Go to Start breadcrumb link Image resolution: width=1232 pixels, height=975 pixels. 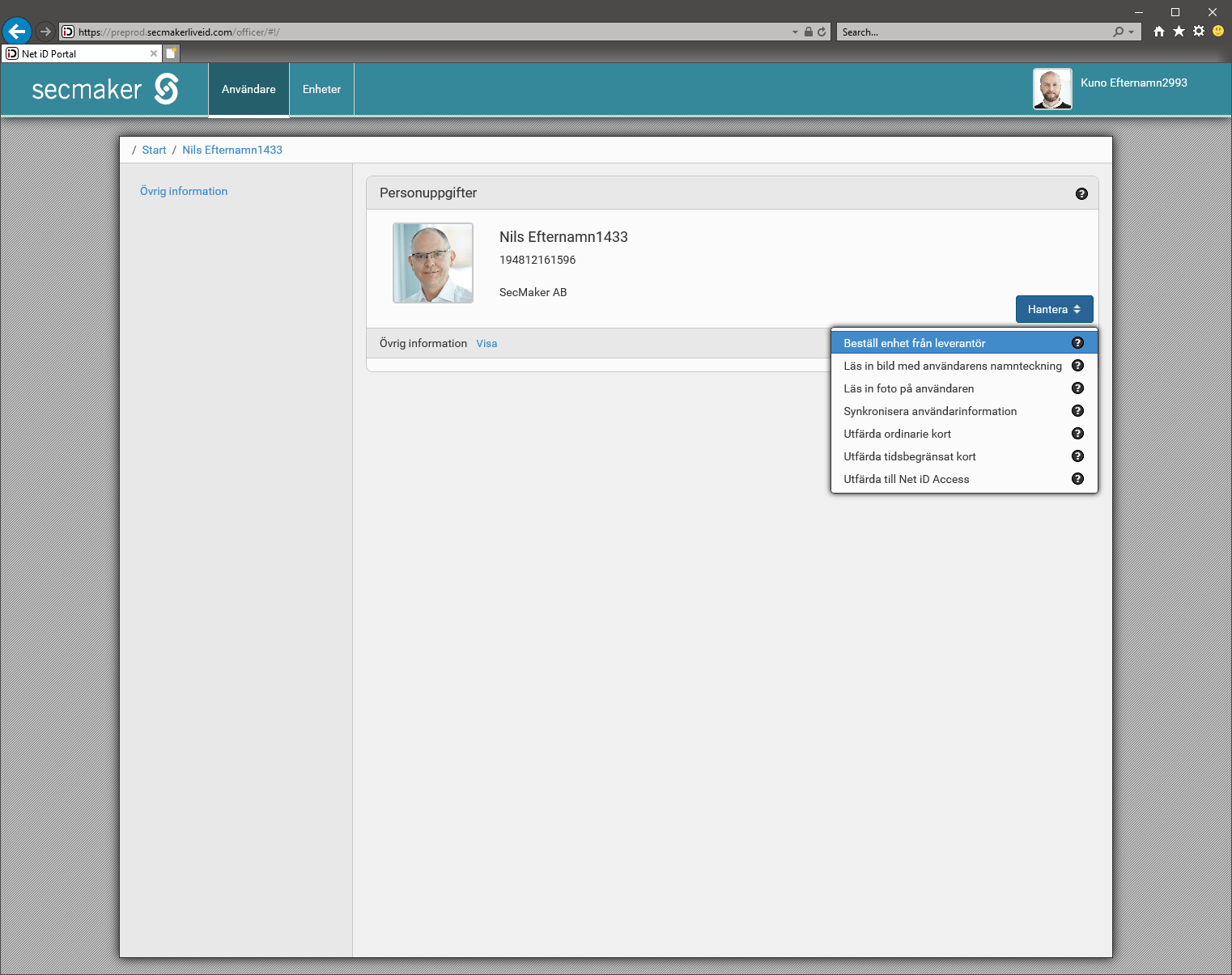coord(154,150)
